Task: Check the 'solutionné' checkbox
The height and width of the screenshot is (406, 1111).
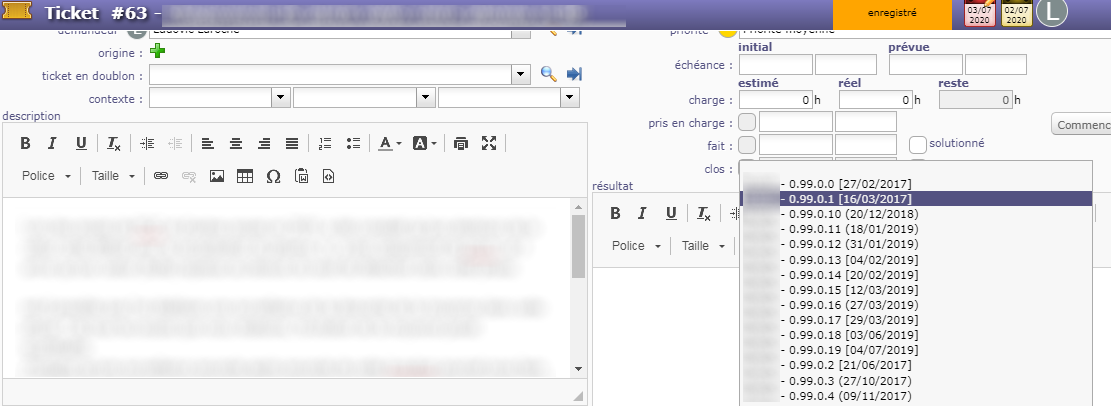Action: [918, 145]
